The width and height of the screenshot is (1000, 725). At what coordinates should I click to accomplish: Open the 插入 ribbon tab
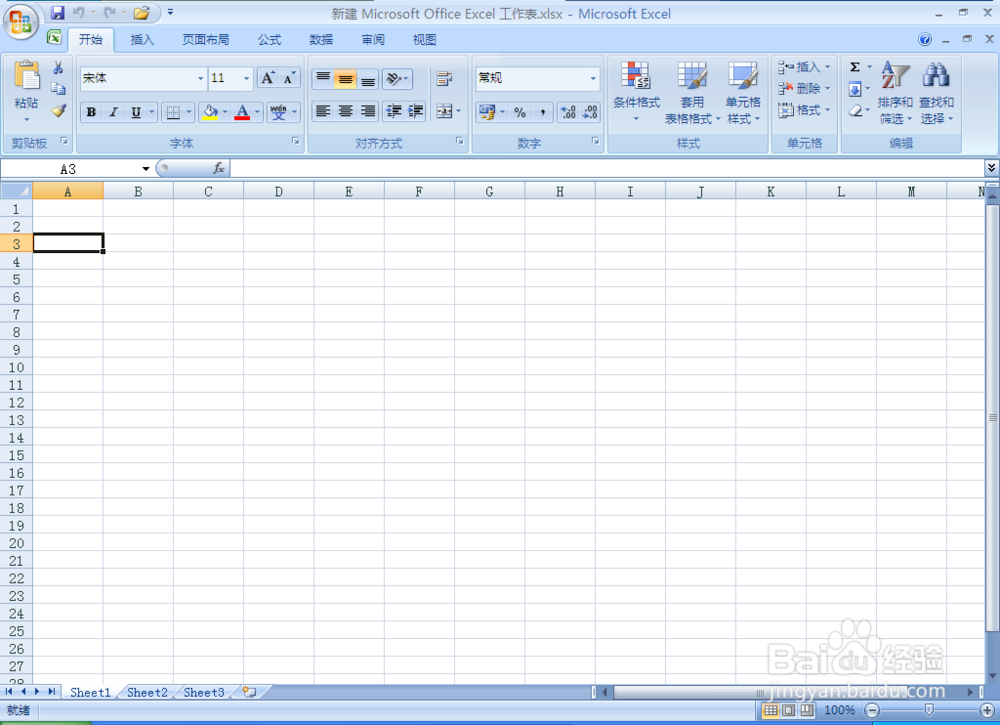(142, 40)
